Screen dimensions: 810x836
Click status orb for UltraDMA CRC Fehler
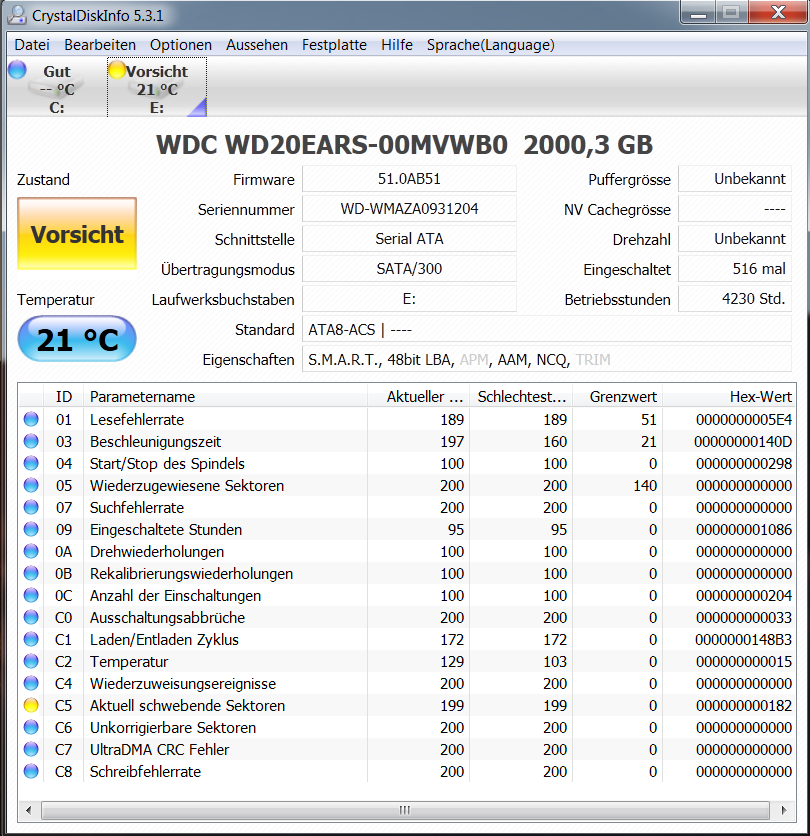coord(31,749)
